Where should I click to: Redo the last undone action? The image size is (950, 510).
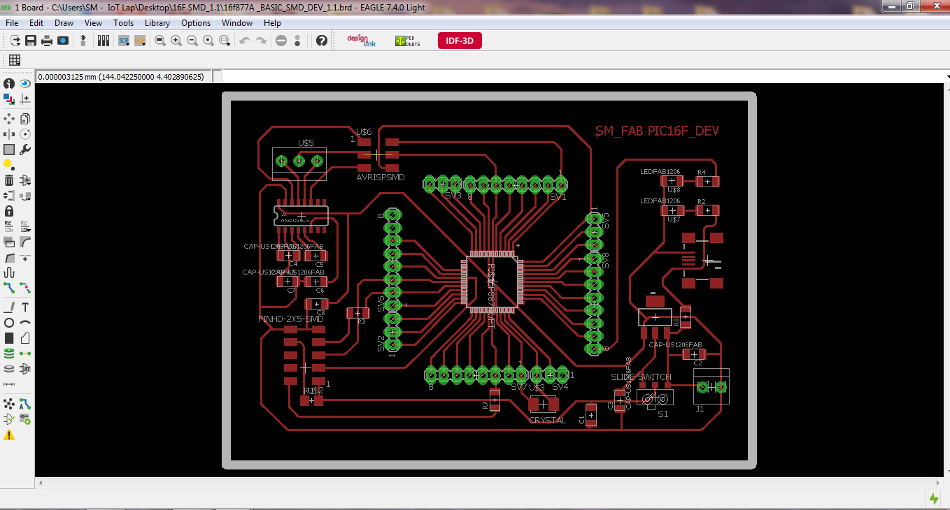(x=261, y=41)
